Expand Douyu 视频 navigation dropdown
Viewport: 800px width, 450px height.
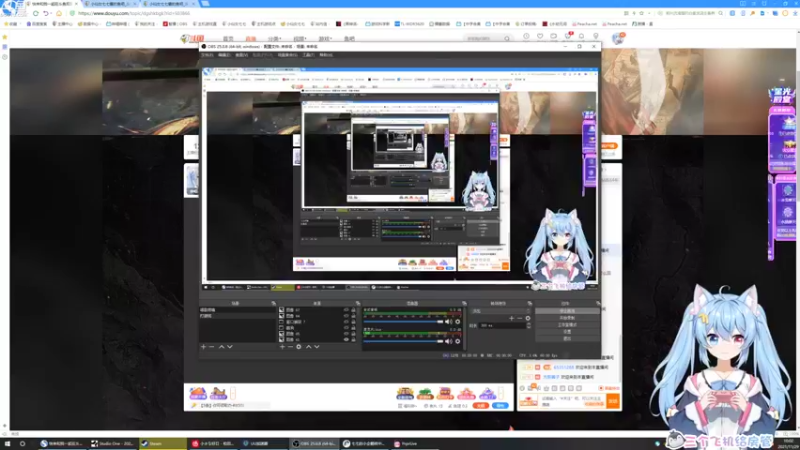(x=299, y=39)
